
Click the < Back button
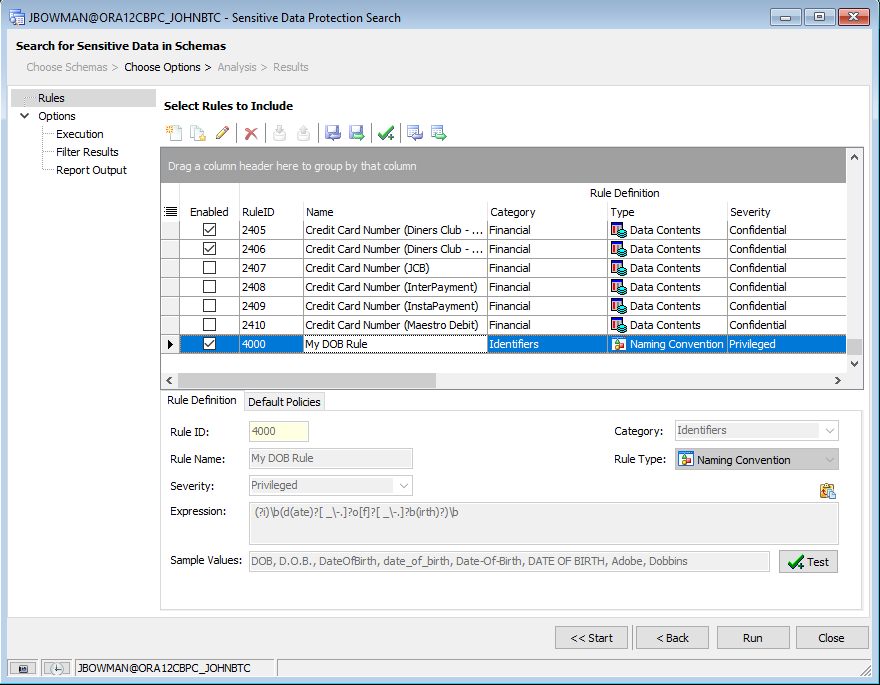coord(672,638)
